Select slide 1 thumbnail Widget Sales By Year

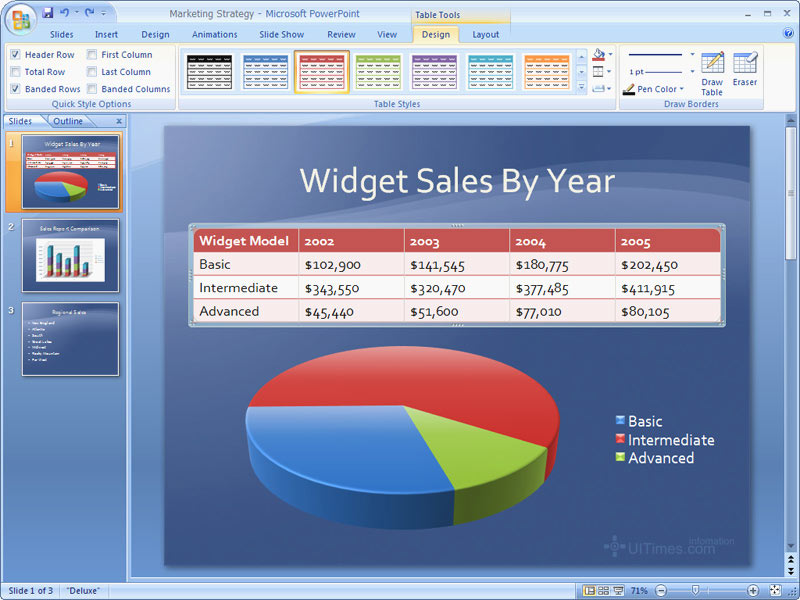70,172
